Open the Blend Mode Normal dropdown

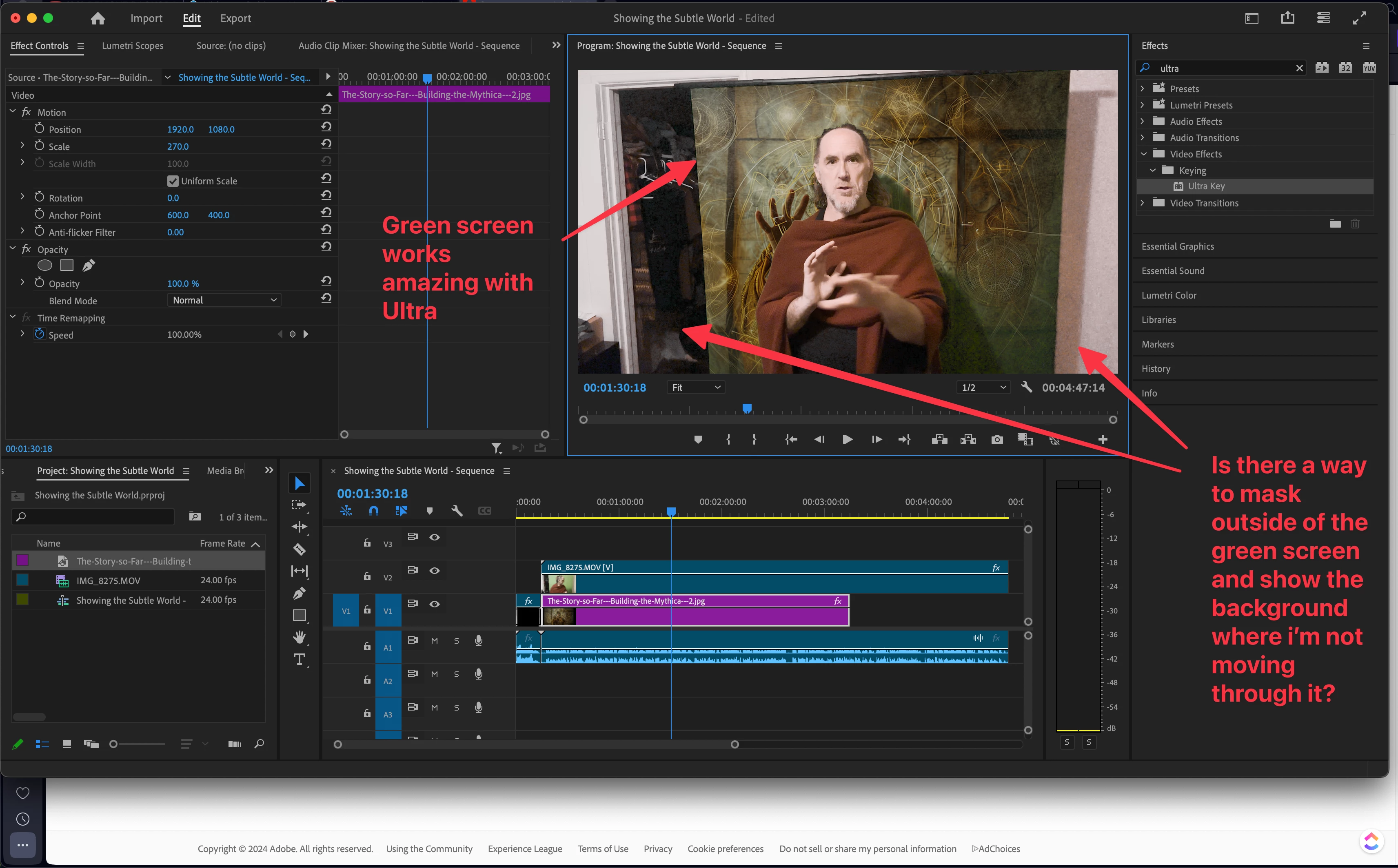pos(224,300)
